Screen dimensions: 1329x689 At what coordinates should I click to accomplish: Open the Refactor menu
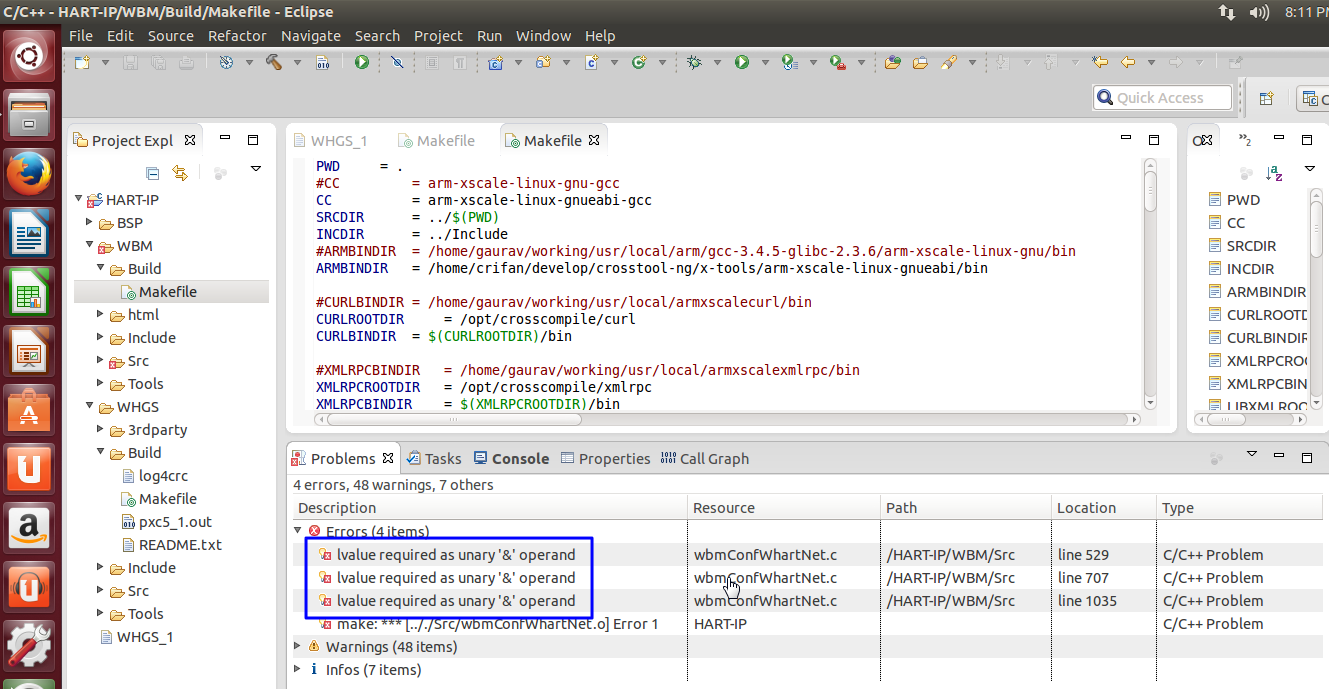pyautogui.click(x=237, y=36)
